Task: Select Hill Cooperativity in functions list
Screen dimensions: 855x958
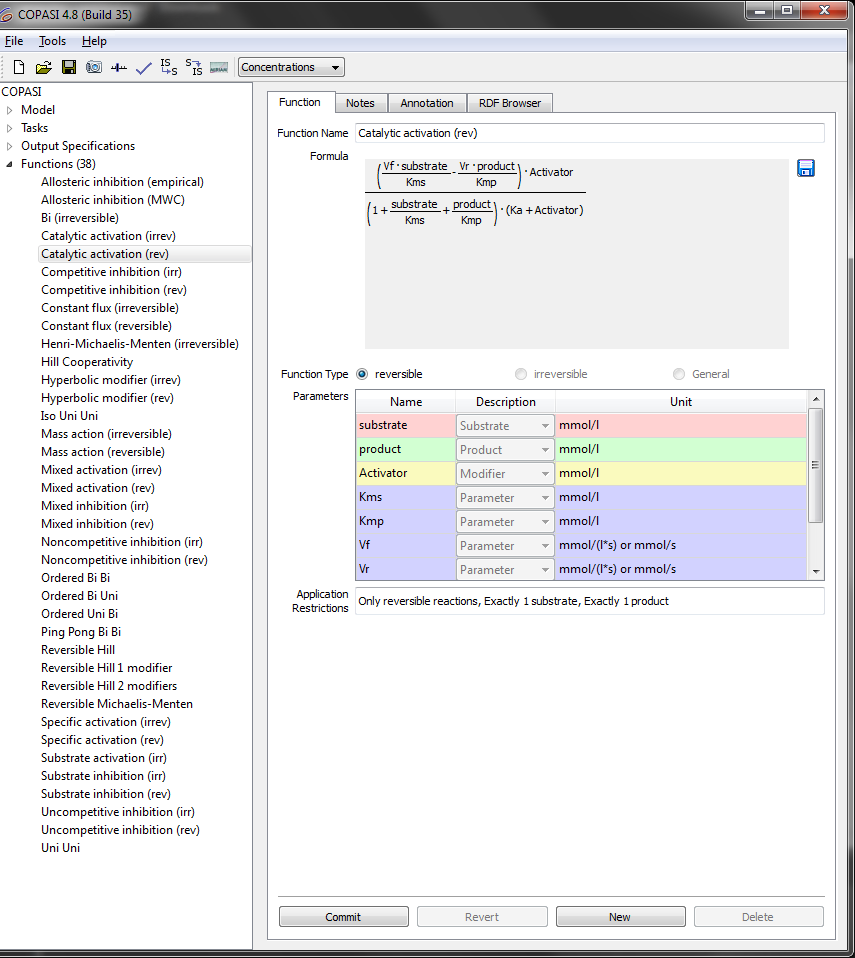Action: (87, 362)
